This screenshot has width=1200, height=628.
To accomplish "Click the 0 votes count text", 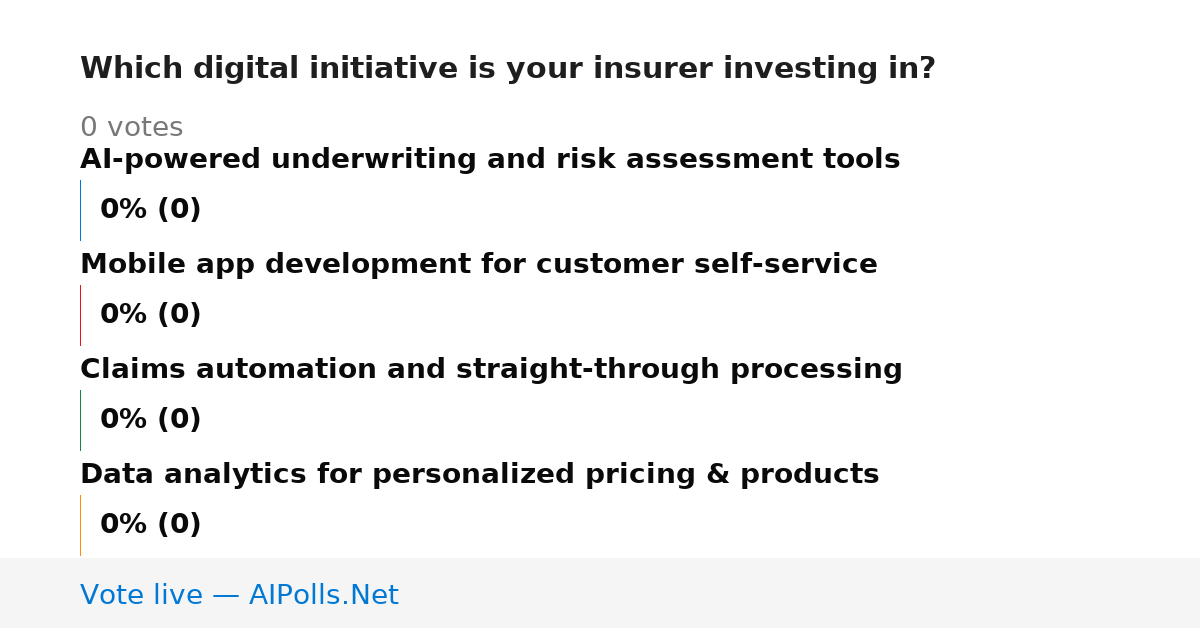I will tap(131, 128).
